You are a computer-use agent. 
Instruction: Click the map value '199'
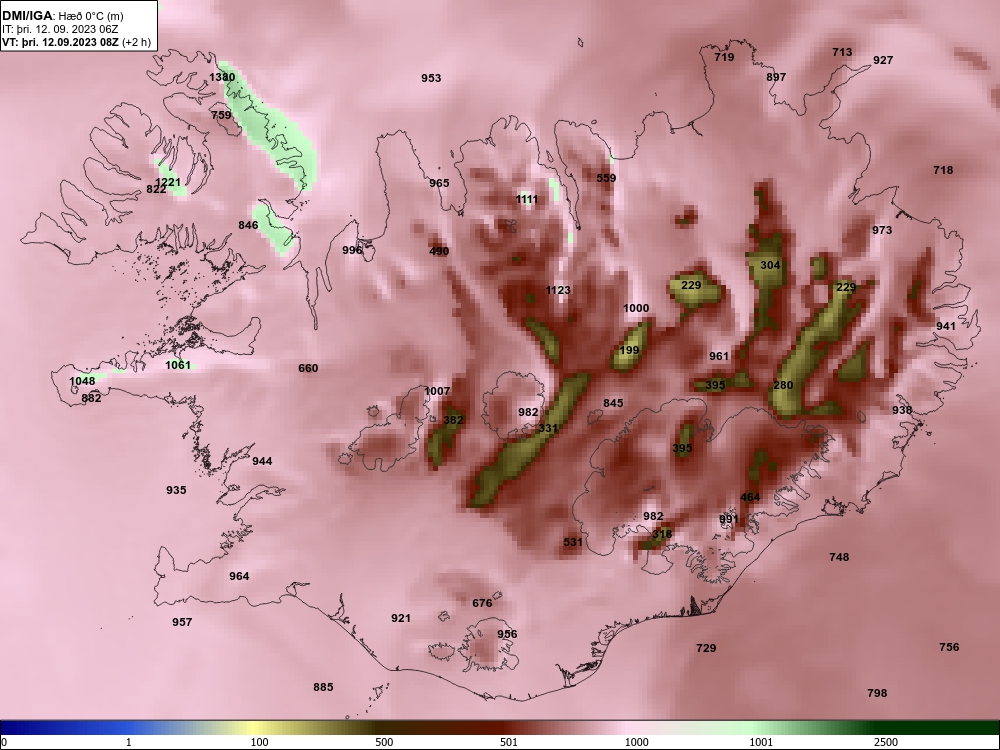[629, 349]
